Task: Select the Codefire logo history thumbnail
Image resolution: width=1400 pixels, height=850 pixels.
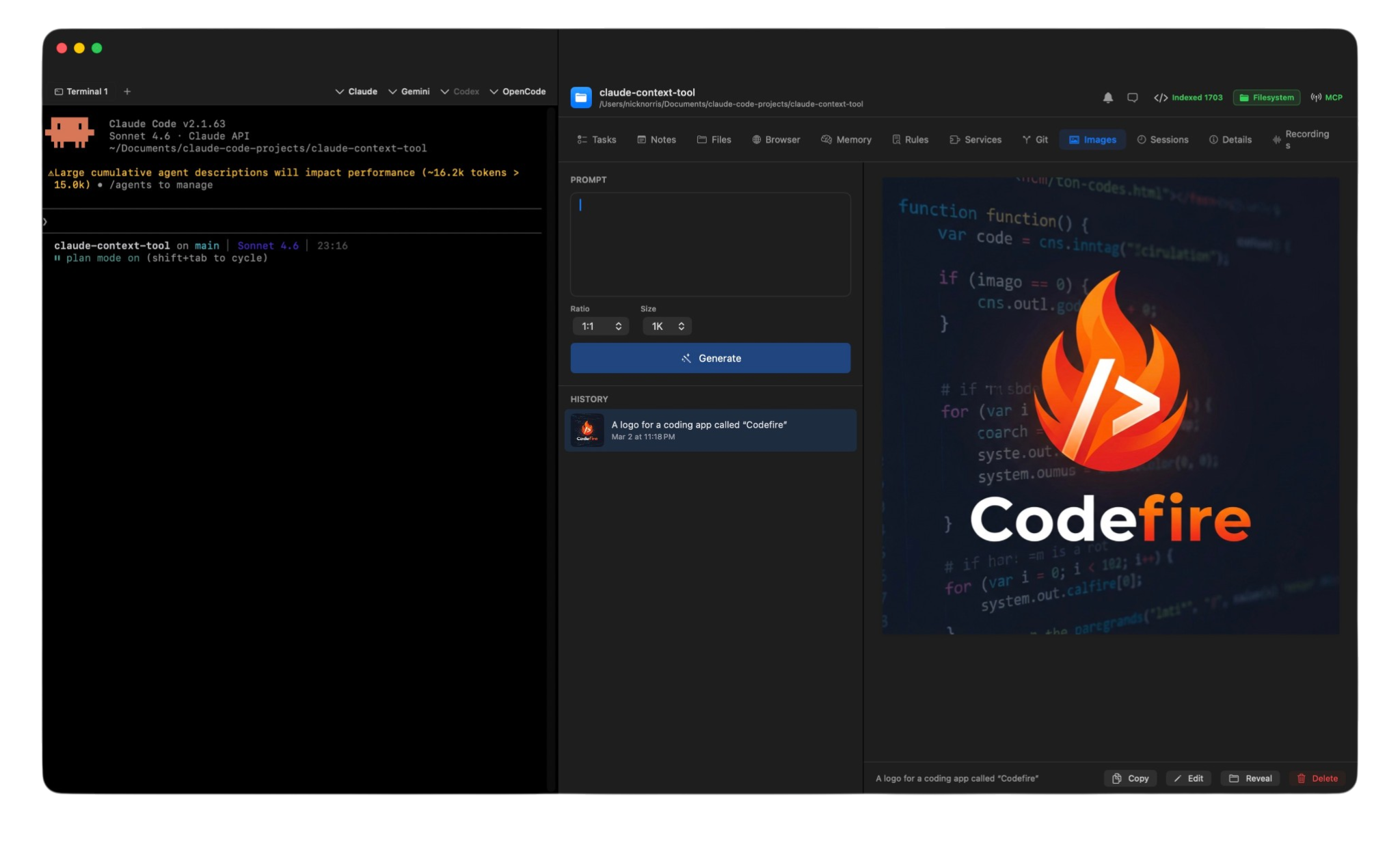Action: point(587,430)
